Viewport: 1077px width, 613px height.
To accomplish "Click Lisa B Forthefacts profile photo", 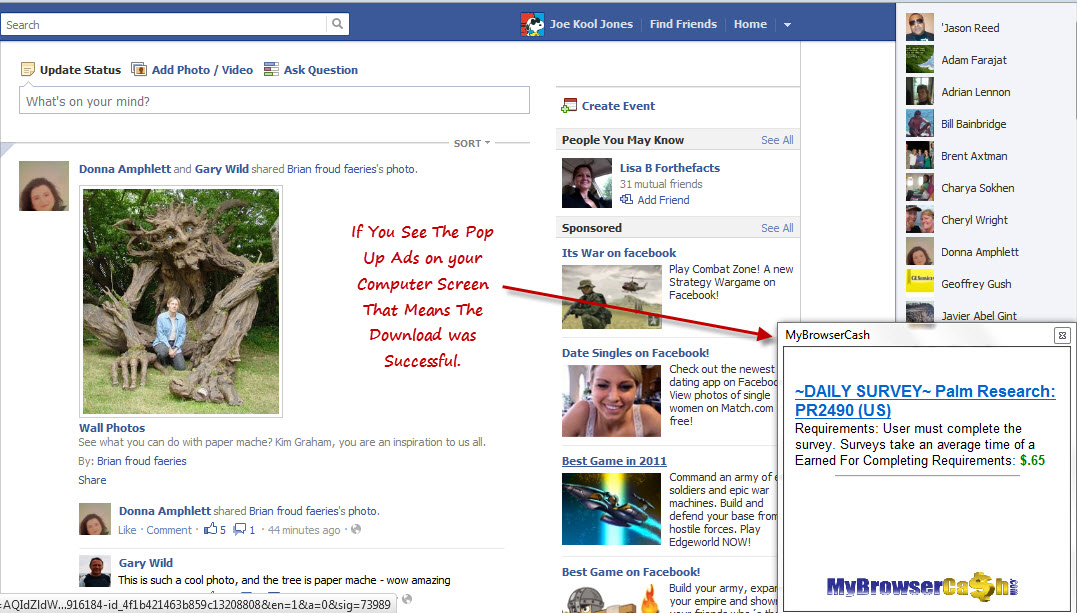I will pyautogui.click(x=587, y=183).
